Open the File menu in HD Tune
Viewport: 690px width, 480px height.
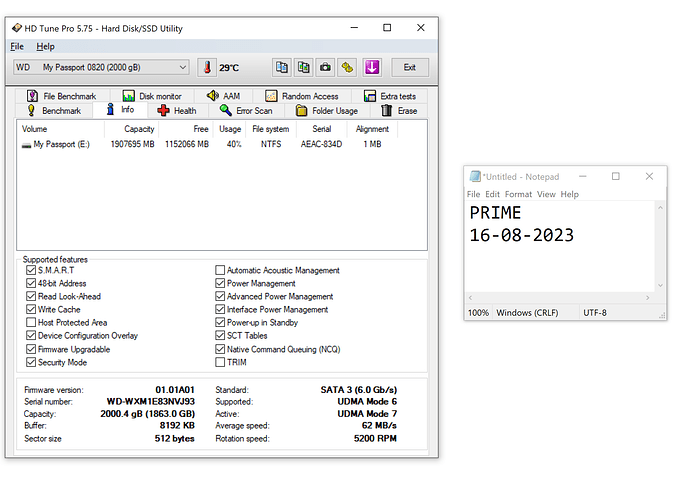click(17, 46)
